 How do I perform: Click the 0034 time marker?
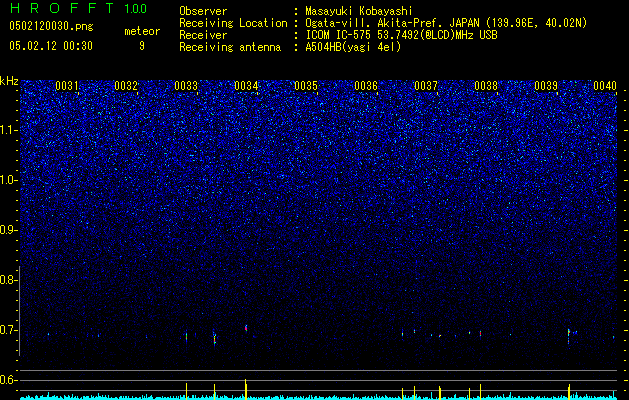[246, 86]
